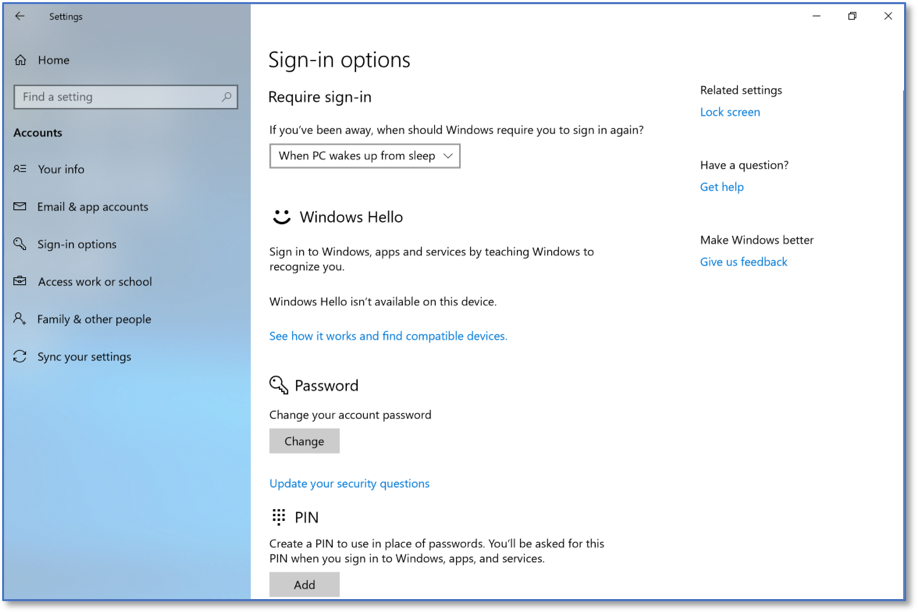Click the Require sign-in heading
This screenshot has width=918, height=612.
320,97
